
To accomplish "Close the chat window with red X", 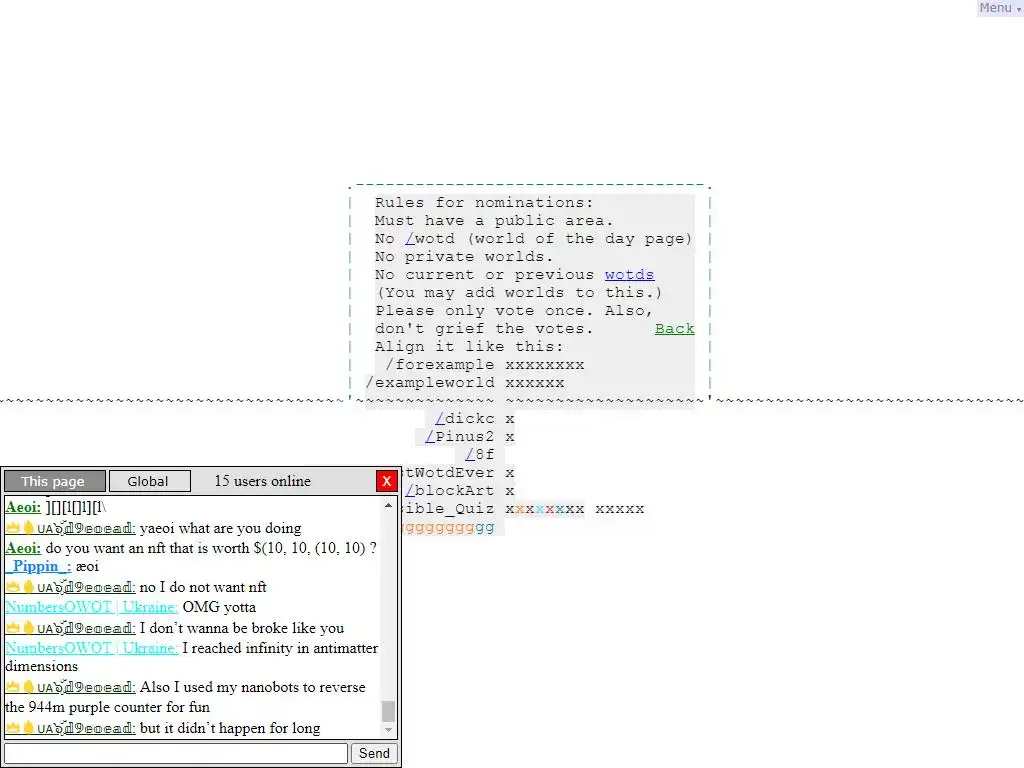I will coord(387,481).
